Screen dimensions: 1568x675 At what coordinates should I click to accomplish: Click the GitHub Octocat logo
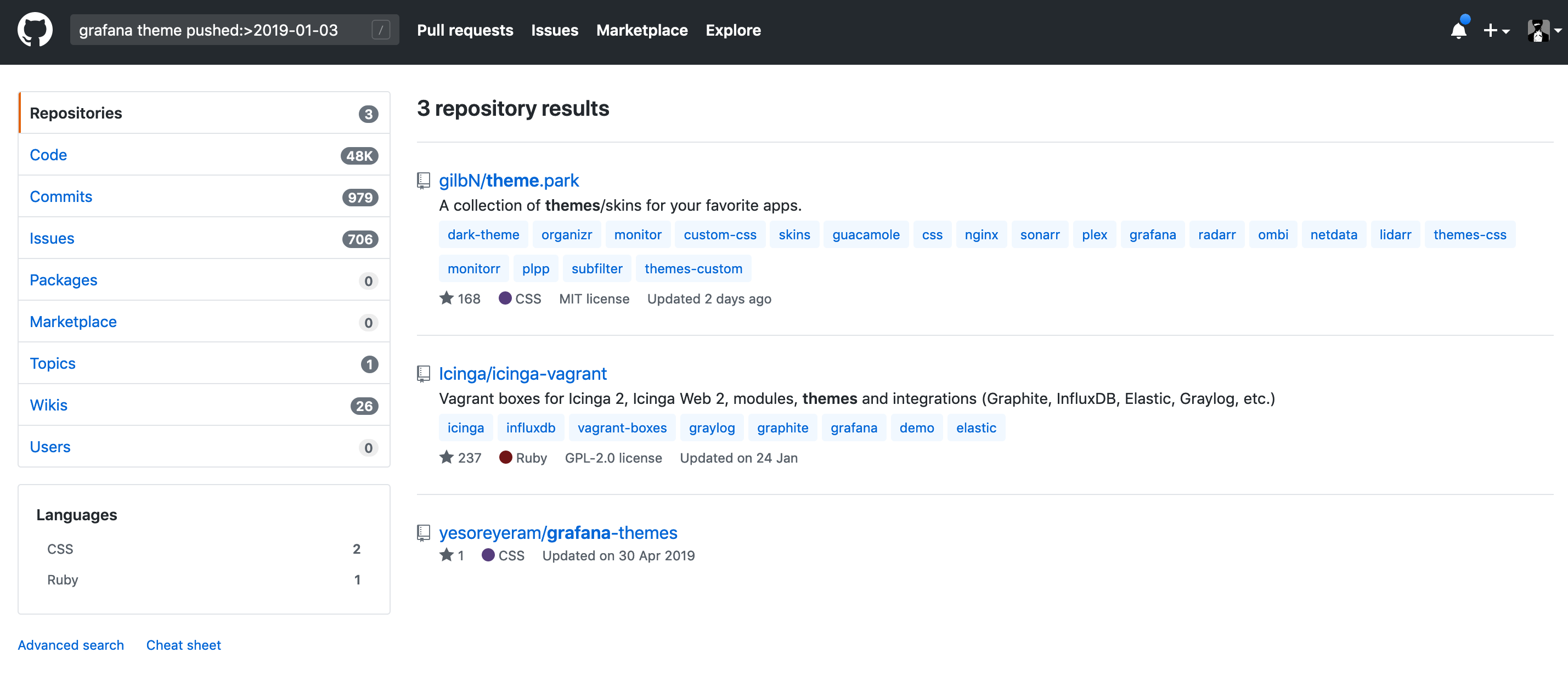[x=35, y=30]
